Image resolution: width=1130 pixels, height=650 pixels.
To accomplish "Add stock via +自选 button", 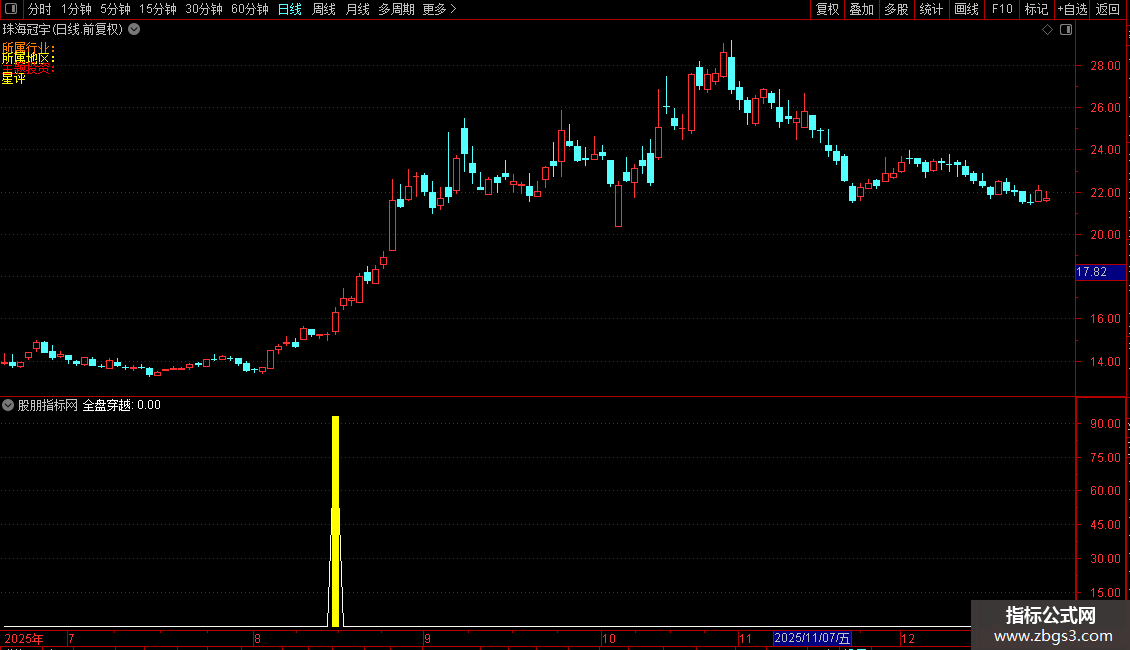I will [x=1072, y=9].
